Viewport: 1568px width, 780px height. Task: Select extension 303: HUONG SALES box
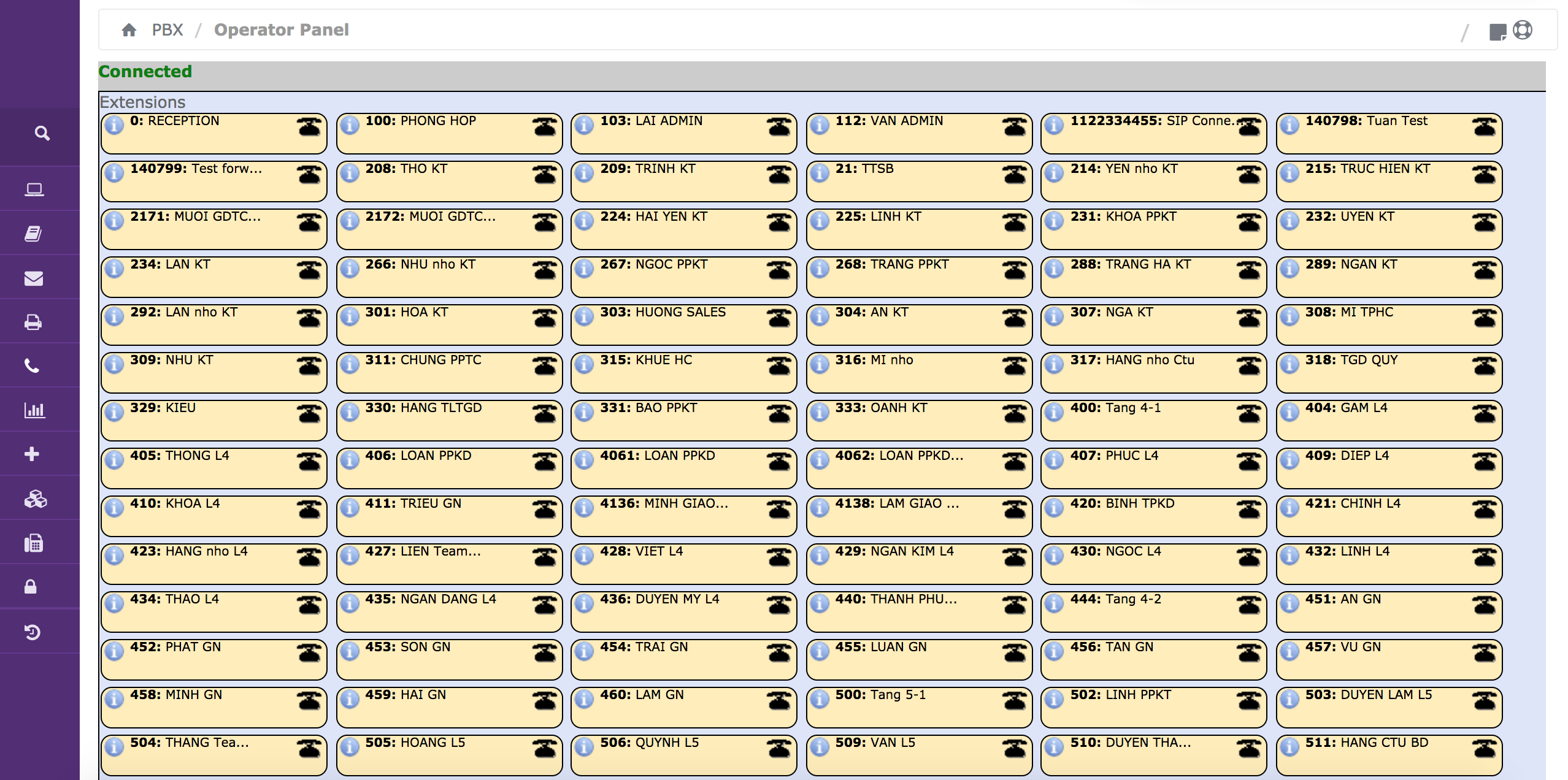(x=683, y=324)
